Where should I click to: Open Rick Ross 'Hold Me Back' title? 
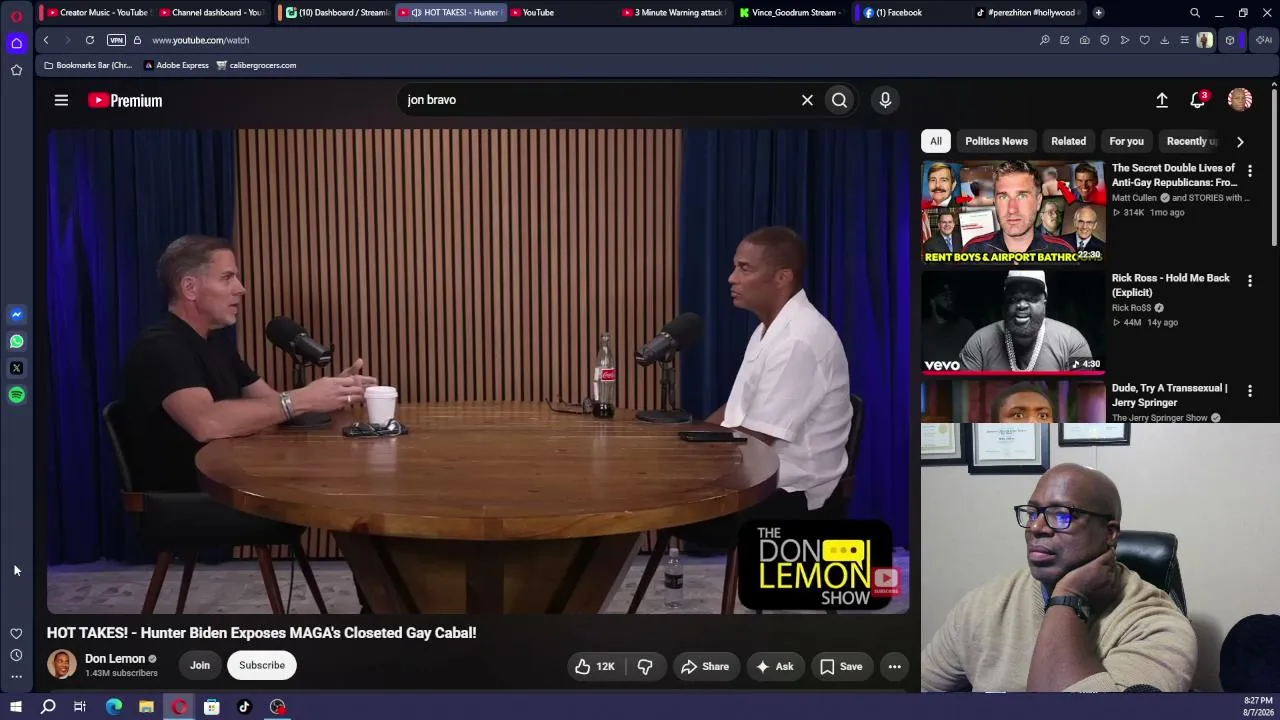pyautogui.click(x=1170, y=285)
